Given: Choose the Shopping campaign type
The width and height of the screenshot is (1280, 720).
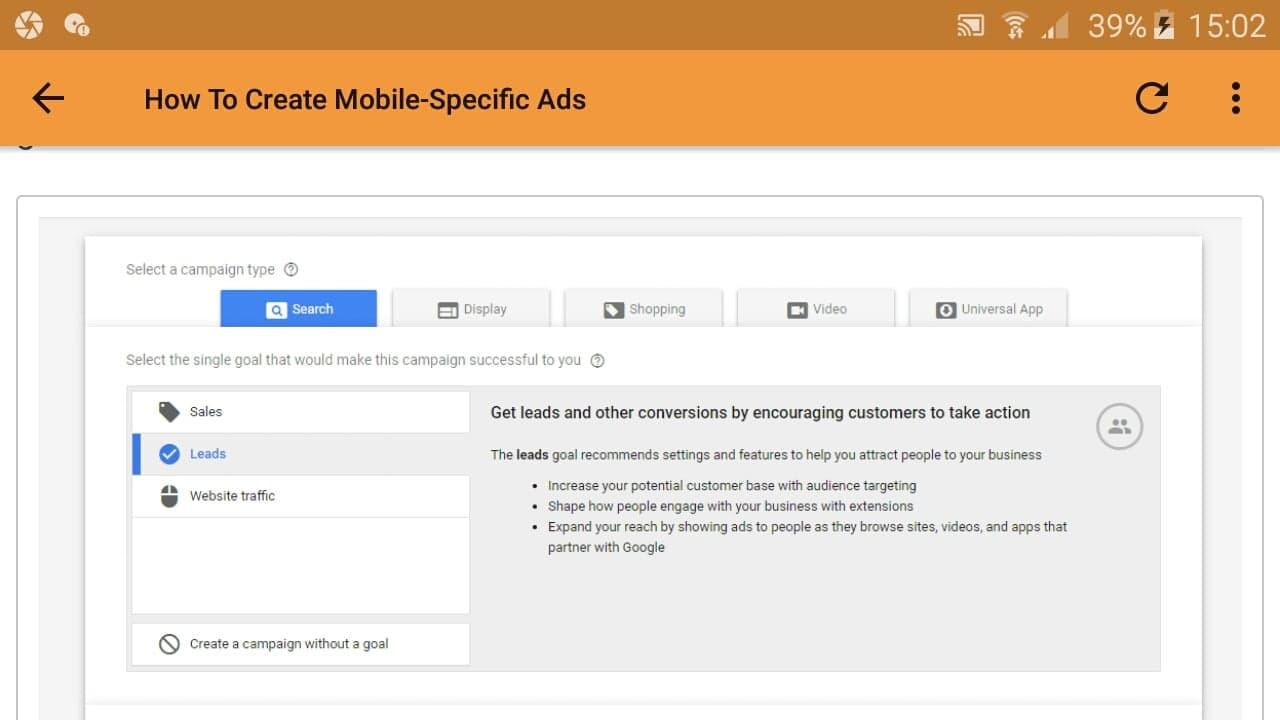Looking at the screenshot, I should point(643,309).
